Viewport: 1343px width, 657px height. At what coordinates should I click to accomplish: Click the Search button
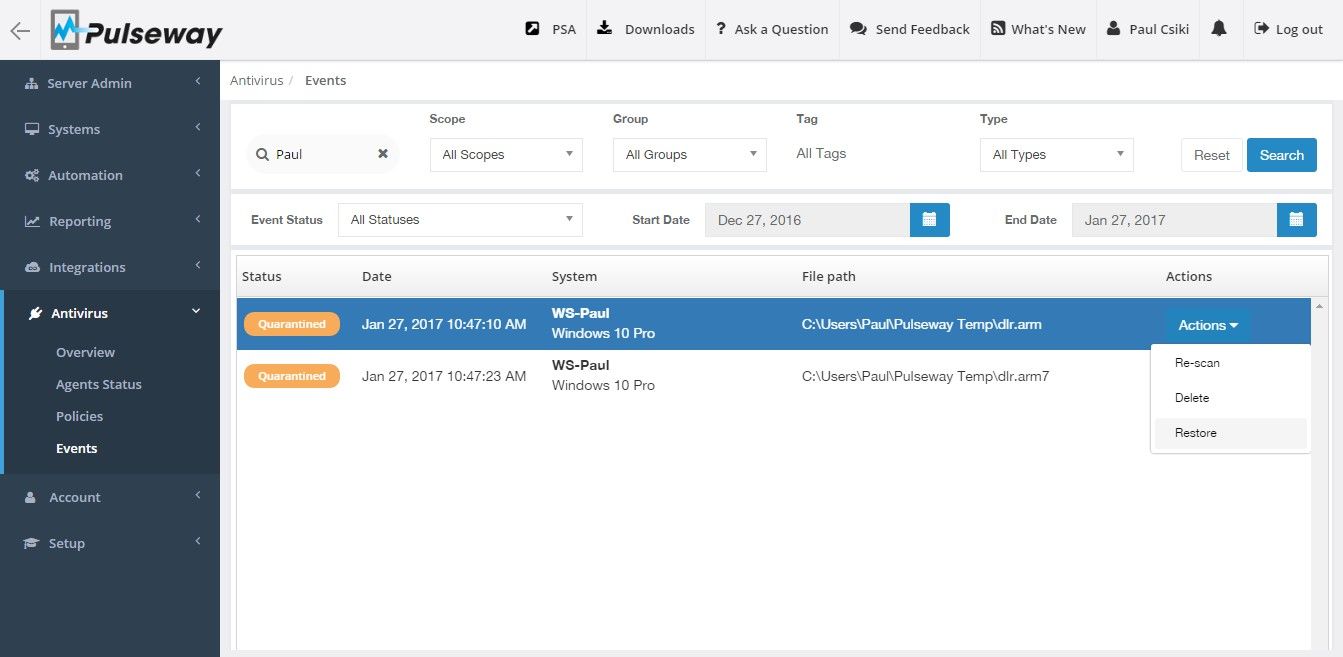pos(1281,155)
